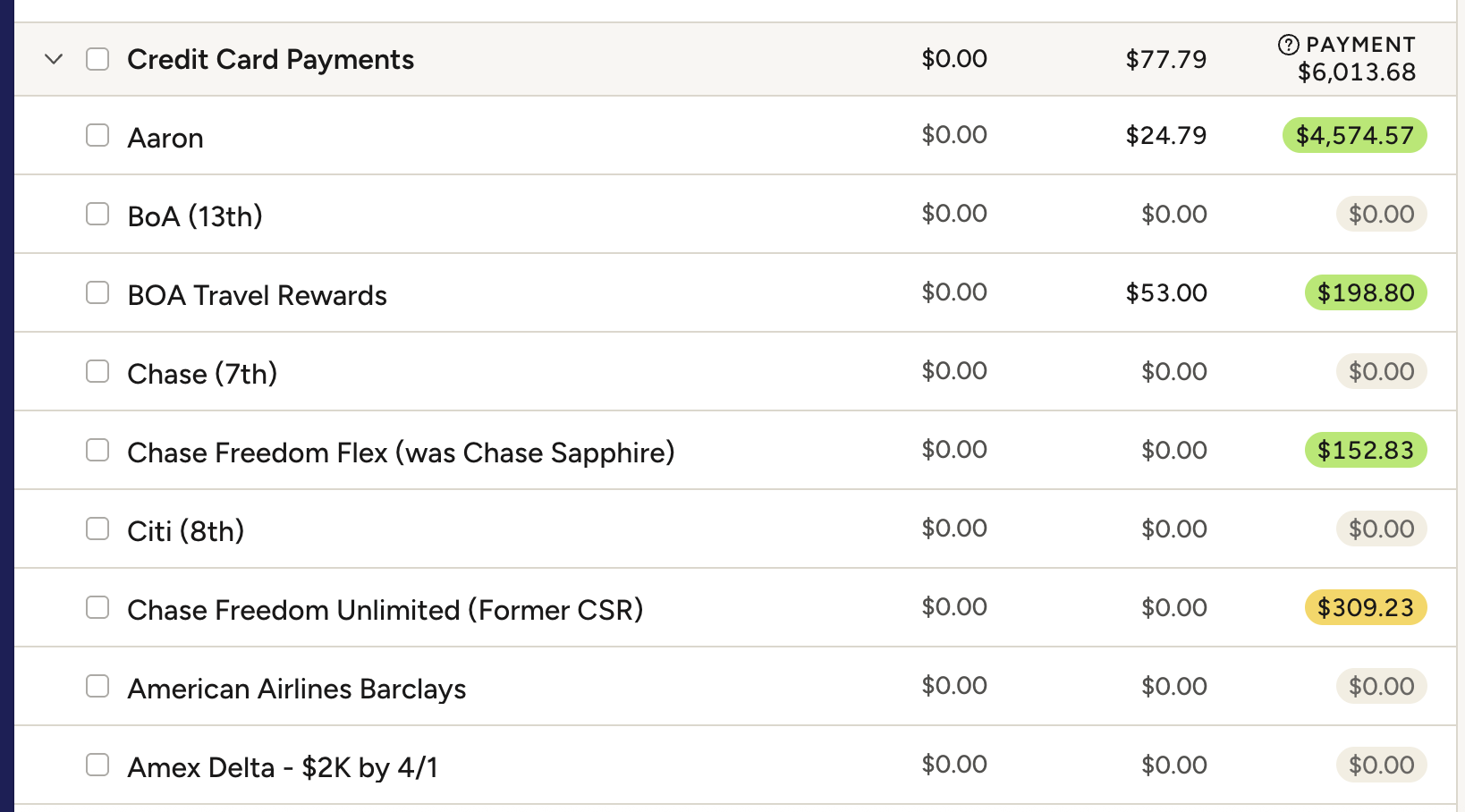Select the Amex Delta checkbox
The image size is (1465, 812).
point(97,765)
